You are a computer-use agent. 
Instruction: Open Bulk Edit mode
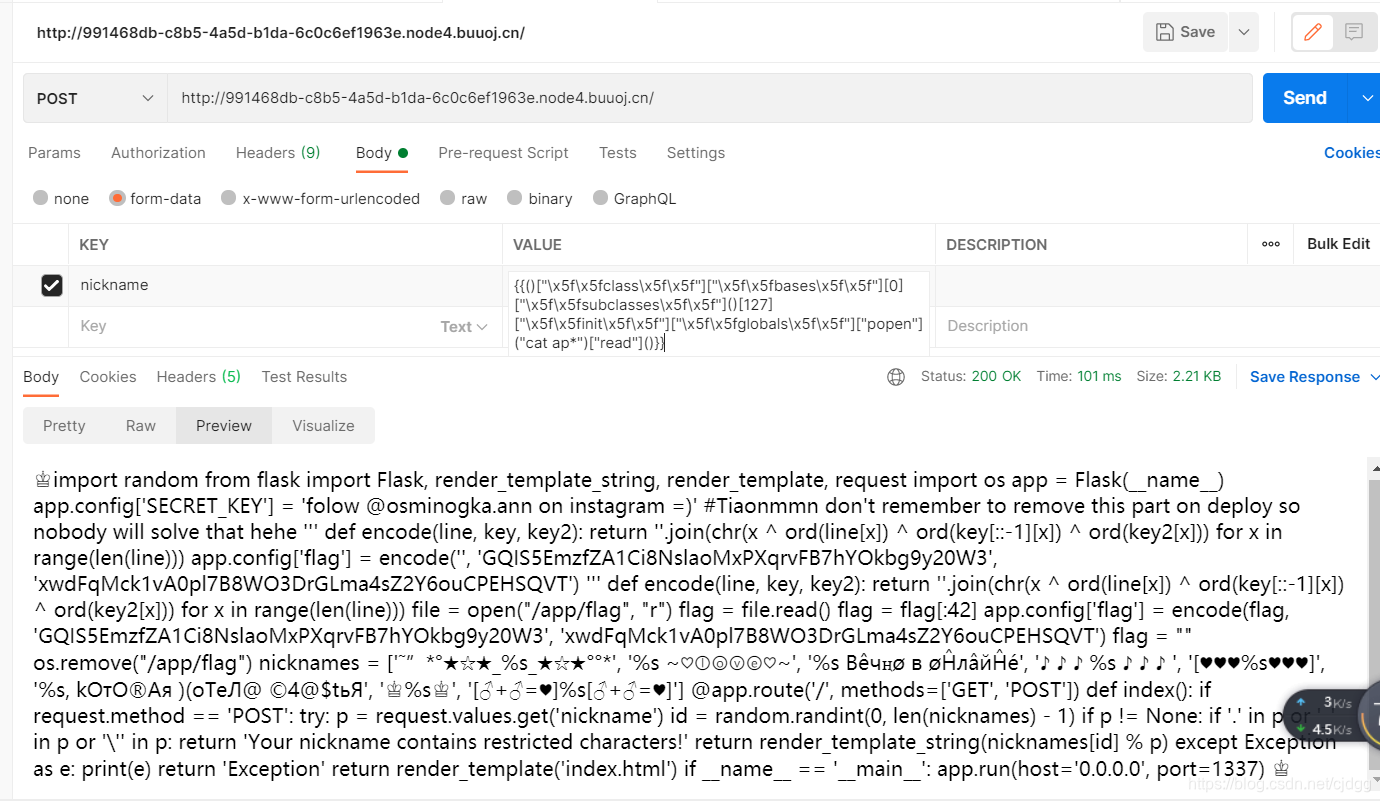click(1339, 244)
